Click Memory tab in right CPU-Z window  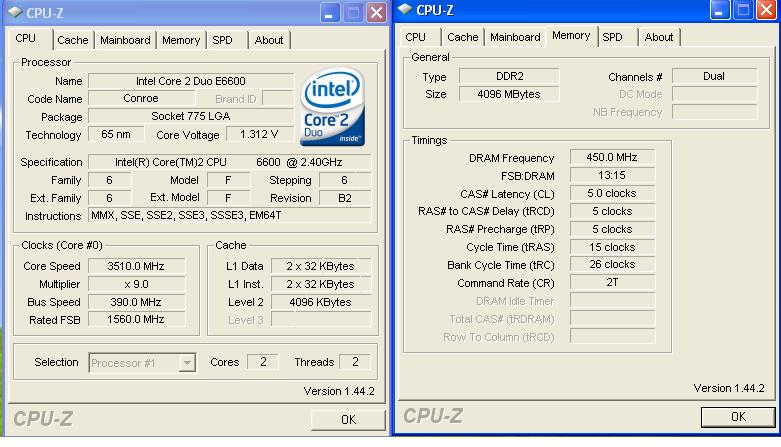pos(571,35)
